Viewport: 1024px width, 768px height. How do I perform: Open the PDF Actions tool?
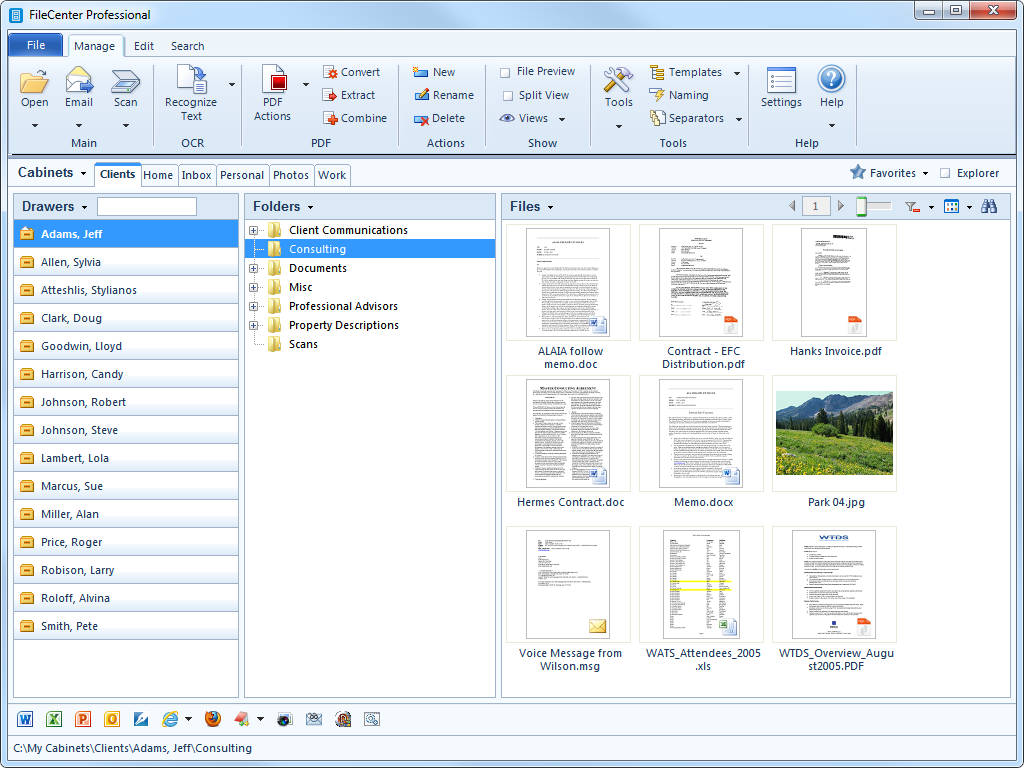point(273,83)
